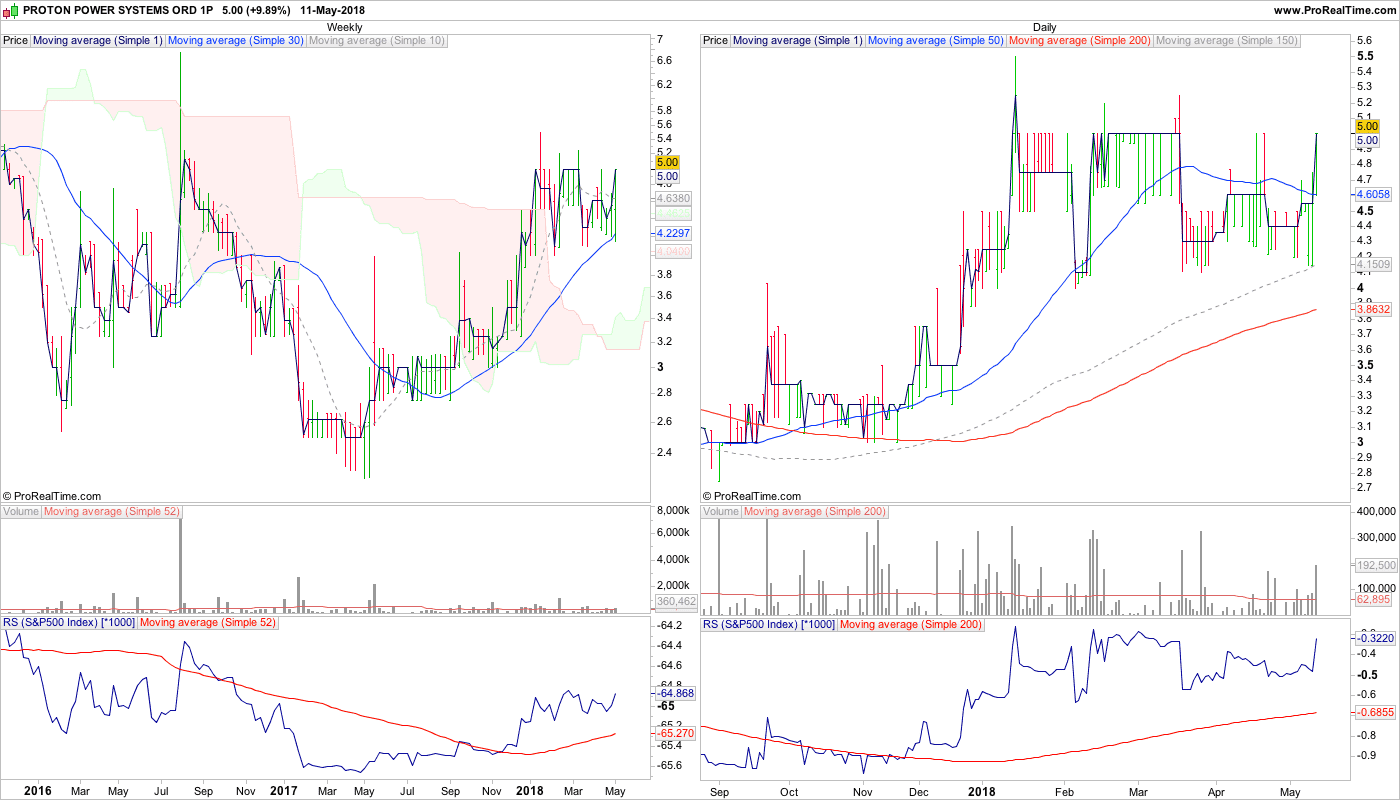Viewport: 1400px width, 800px height.
Task: Click the -64.868 relative strength value tag
Action: pos(674,693)
